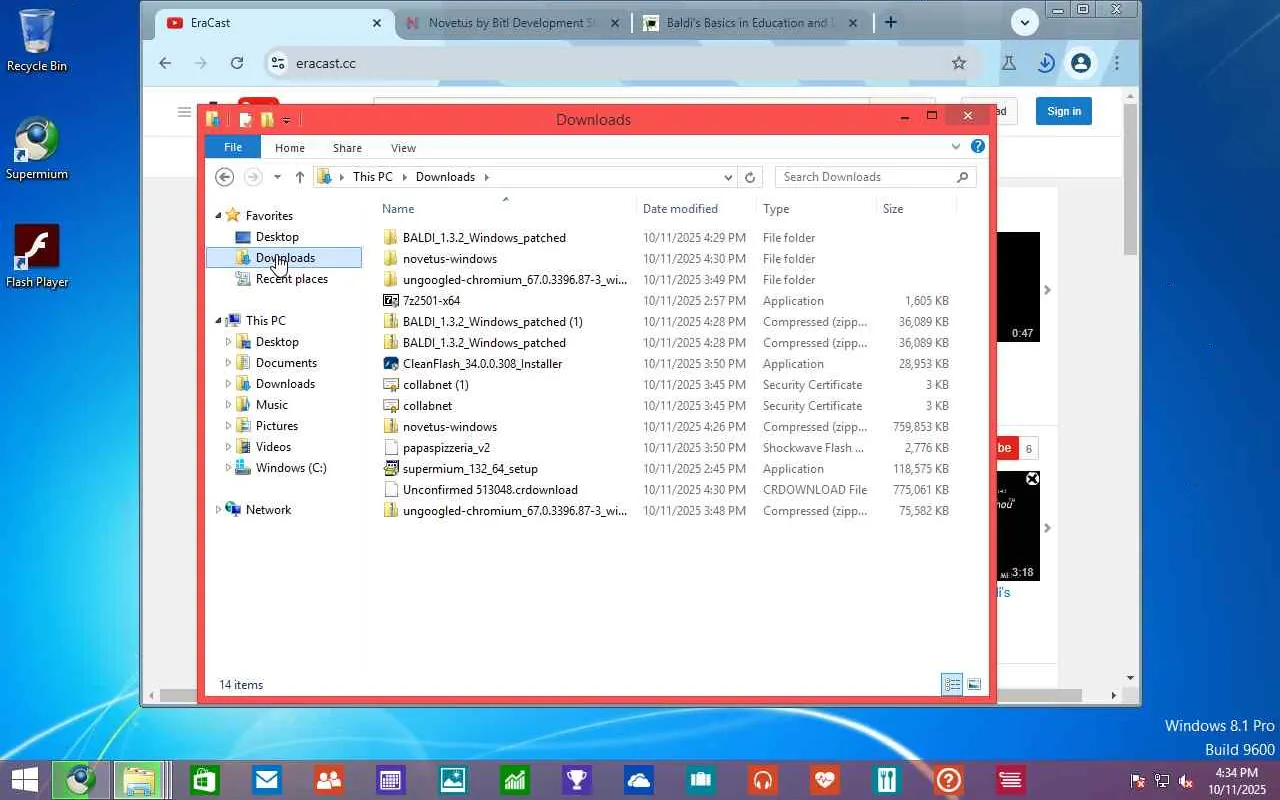Viewport: 1280px width, 800px height.
Task: Open the Health & Fitness heart app
Action: click(824, 780)
